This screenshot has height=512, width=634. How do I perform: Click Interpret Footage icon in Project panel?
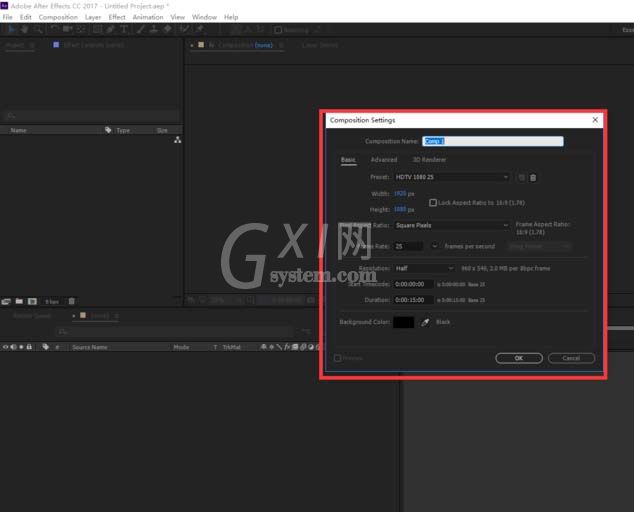click(x=6, y=302)
